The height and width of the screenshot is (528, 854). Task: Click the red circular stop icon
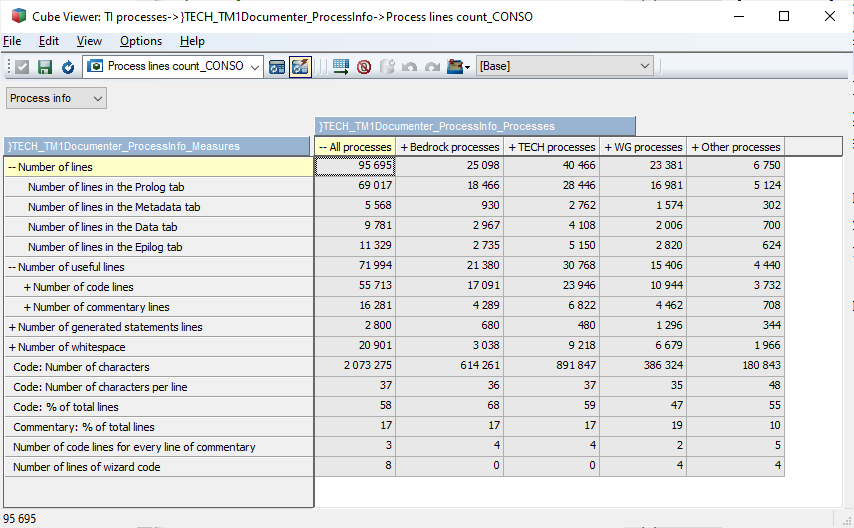coord(364,67)
